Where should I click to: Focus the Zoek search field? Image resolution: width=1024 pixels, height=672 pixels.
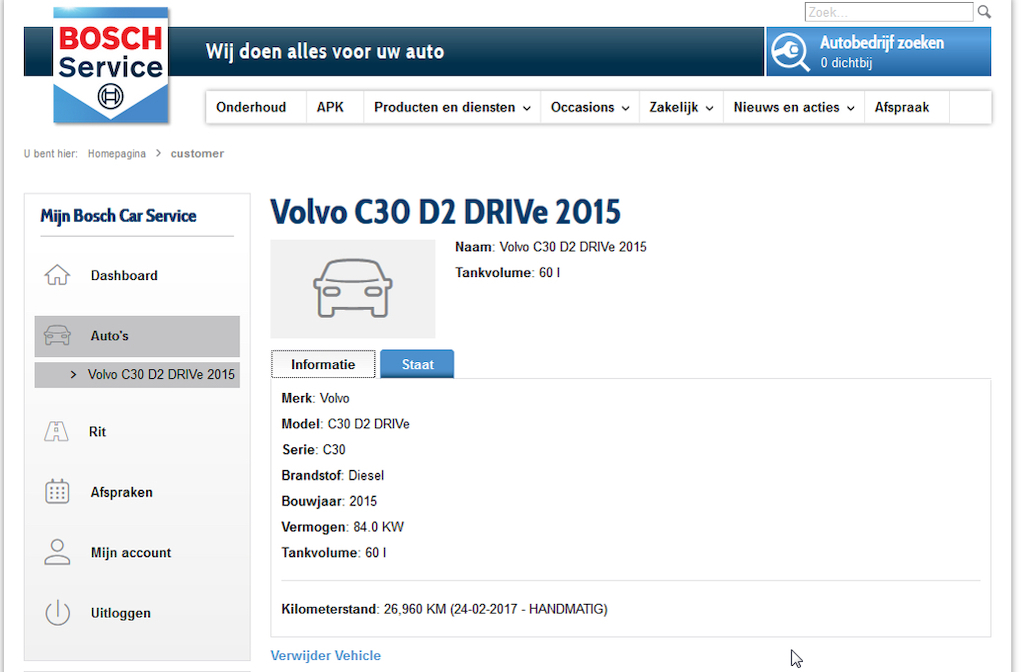pos(889,12)
